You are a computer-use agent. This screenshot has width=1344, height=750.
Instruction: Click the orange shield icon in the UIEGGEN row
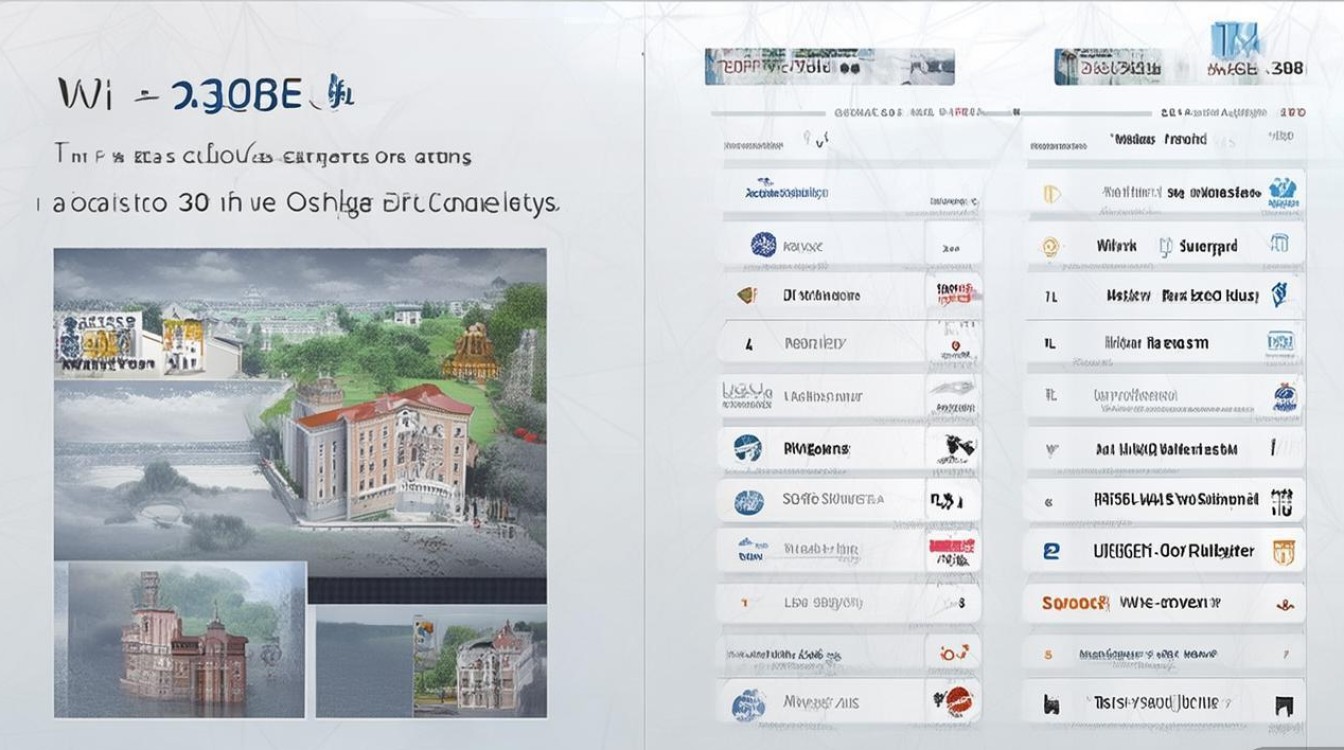pos(1283,550)
